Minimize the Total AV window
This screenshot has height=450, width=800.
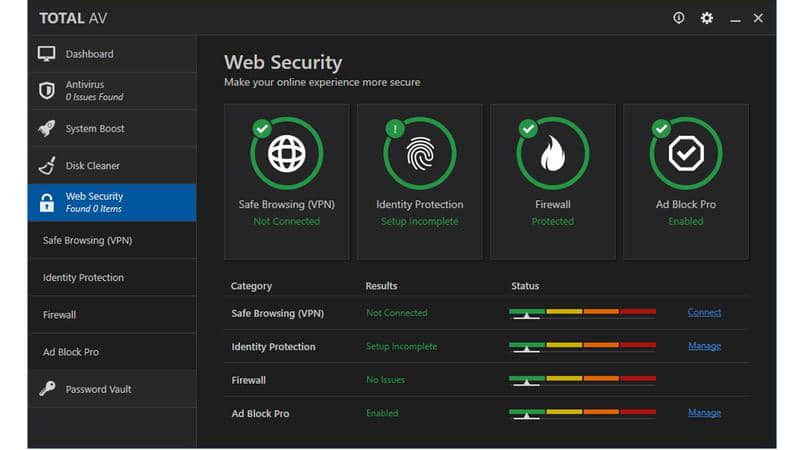coord(735,19)
